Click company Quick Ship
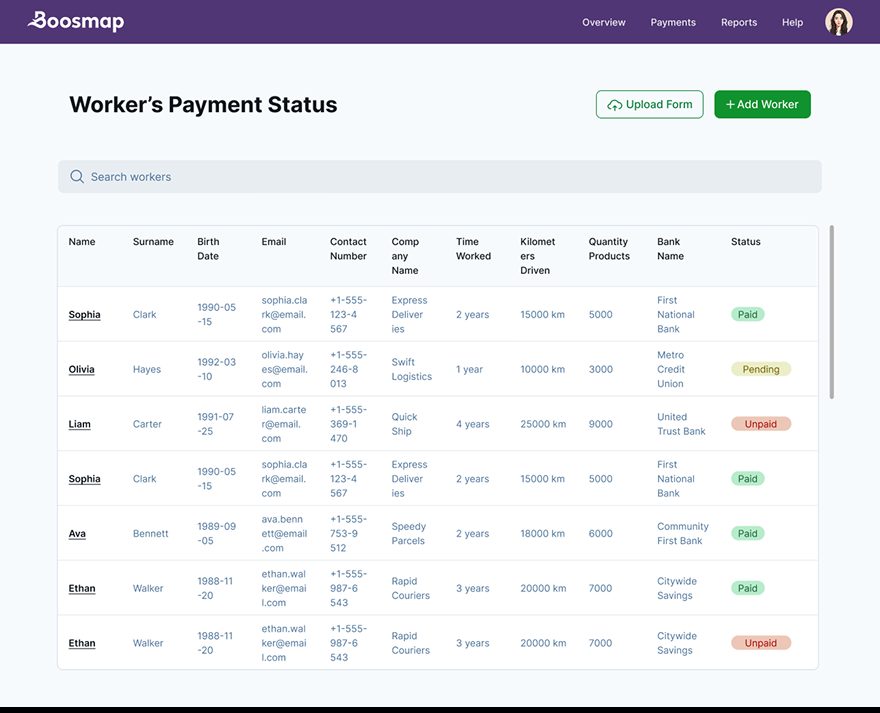 coord(404,424)
